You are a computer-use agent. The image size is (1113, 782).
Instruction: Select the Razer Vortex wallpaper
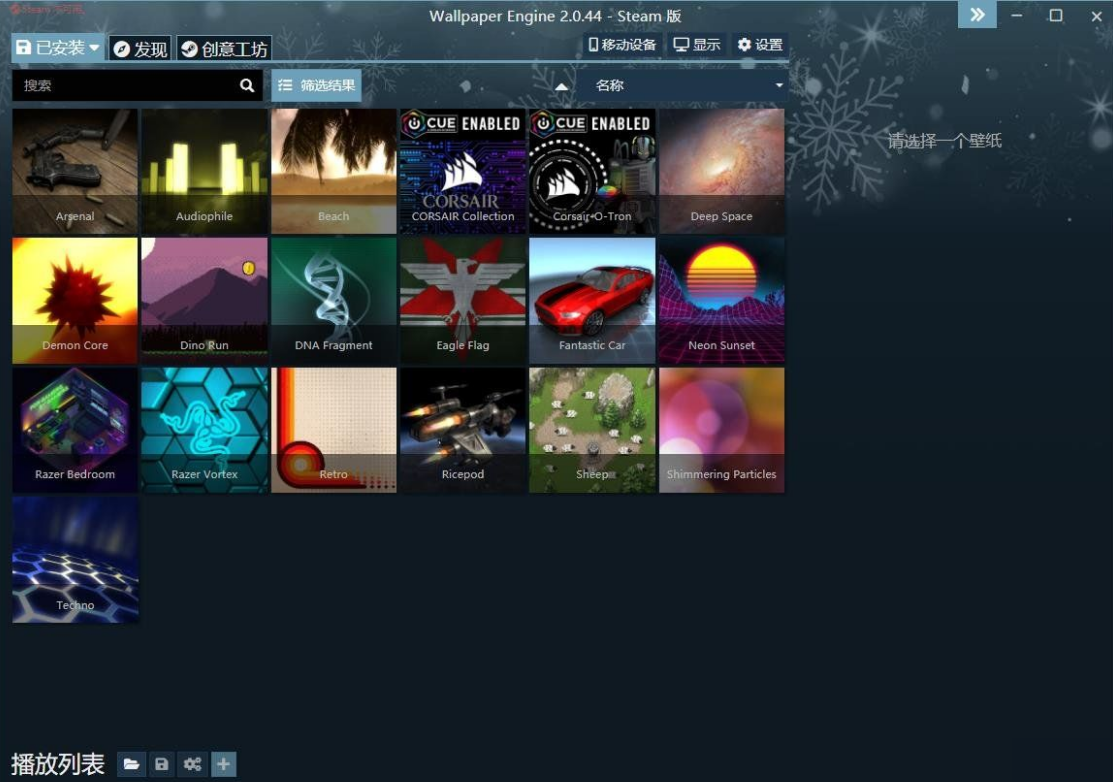[x=204, y=429]
